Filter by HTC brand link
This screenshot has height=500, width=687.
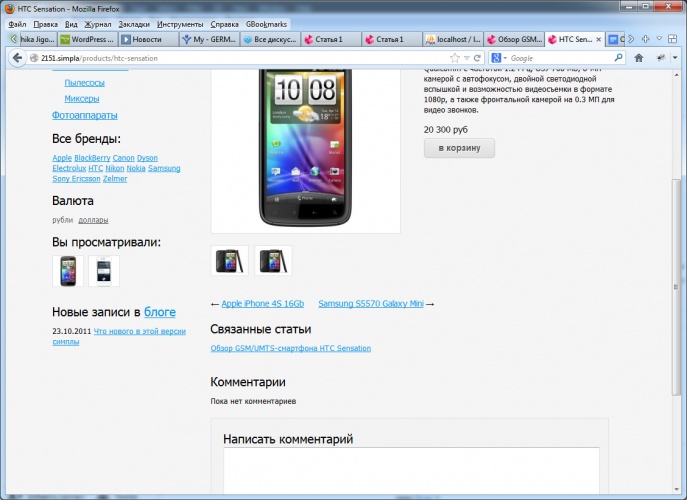(x=96, y=168)
